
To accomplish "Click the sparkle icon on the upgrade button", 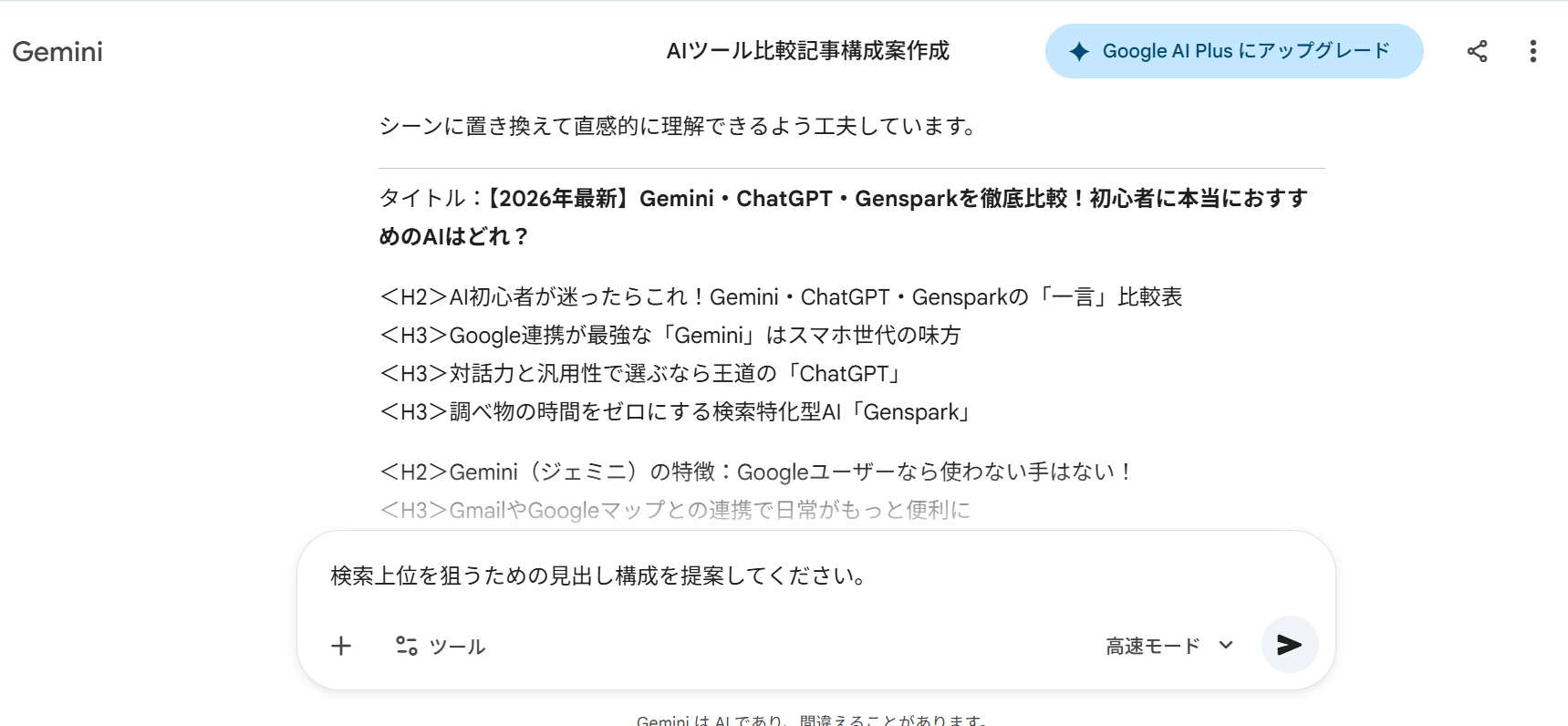I will tap(1079, 51).
